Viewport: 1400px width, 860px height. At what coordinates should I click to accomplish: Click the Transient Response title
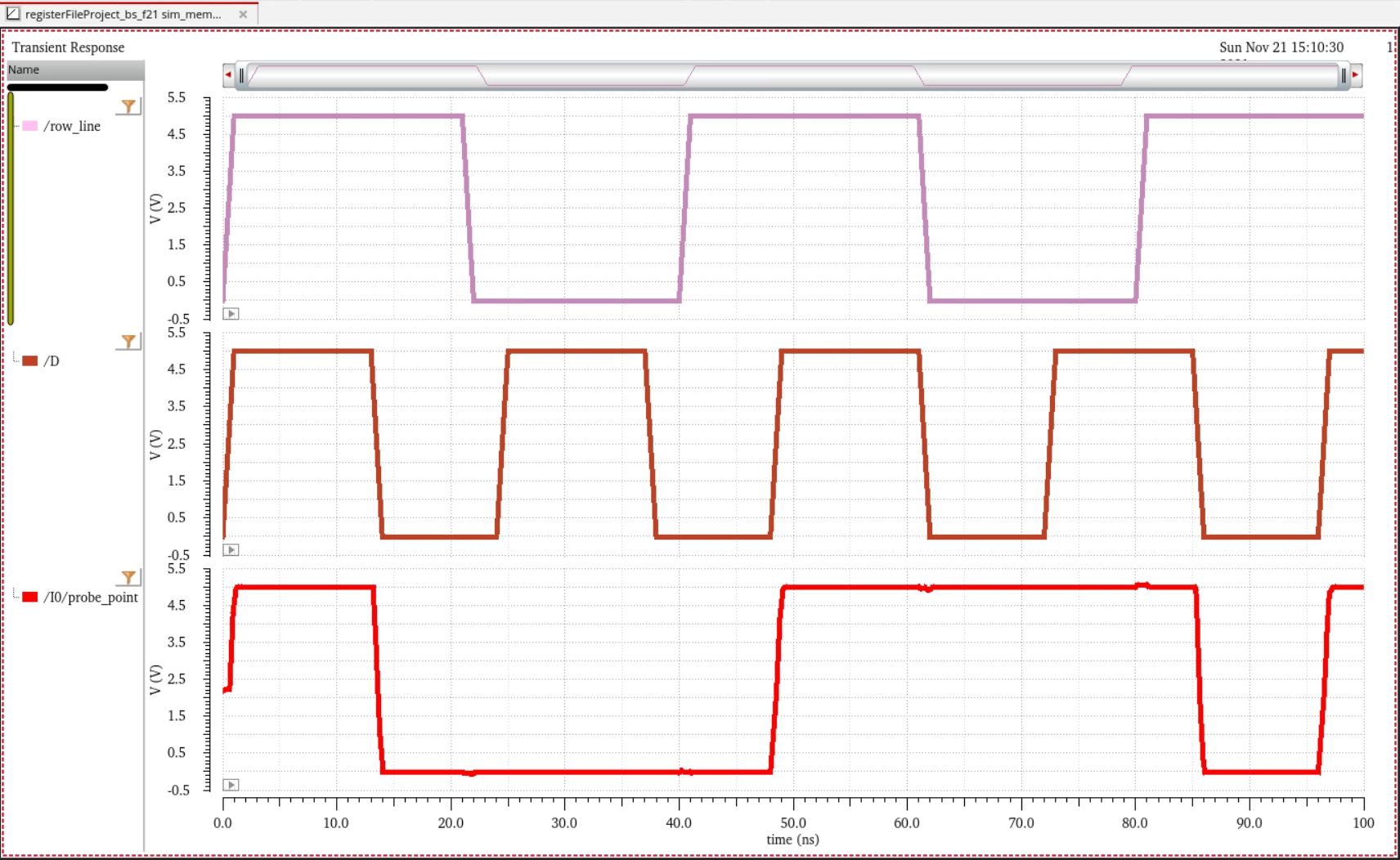68,47
